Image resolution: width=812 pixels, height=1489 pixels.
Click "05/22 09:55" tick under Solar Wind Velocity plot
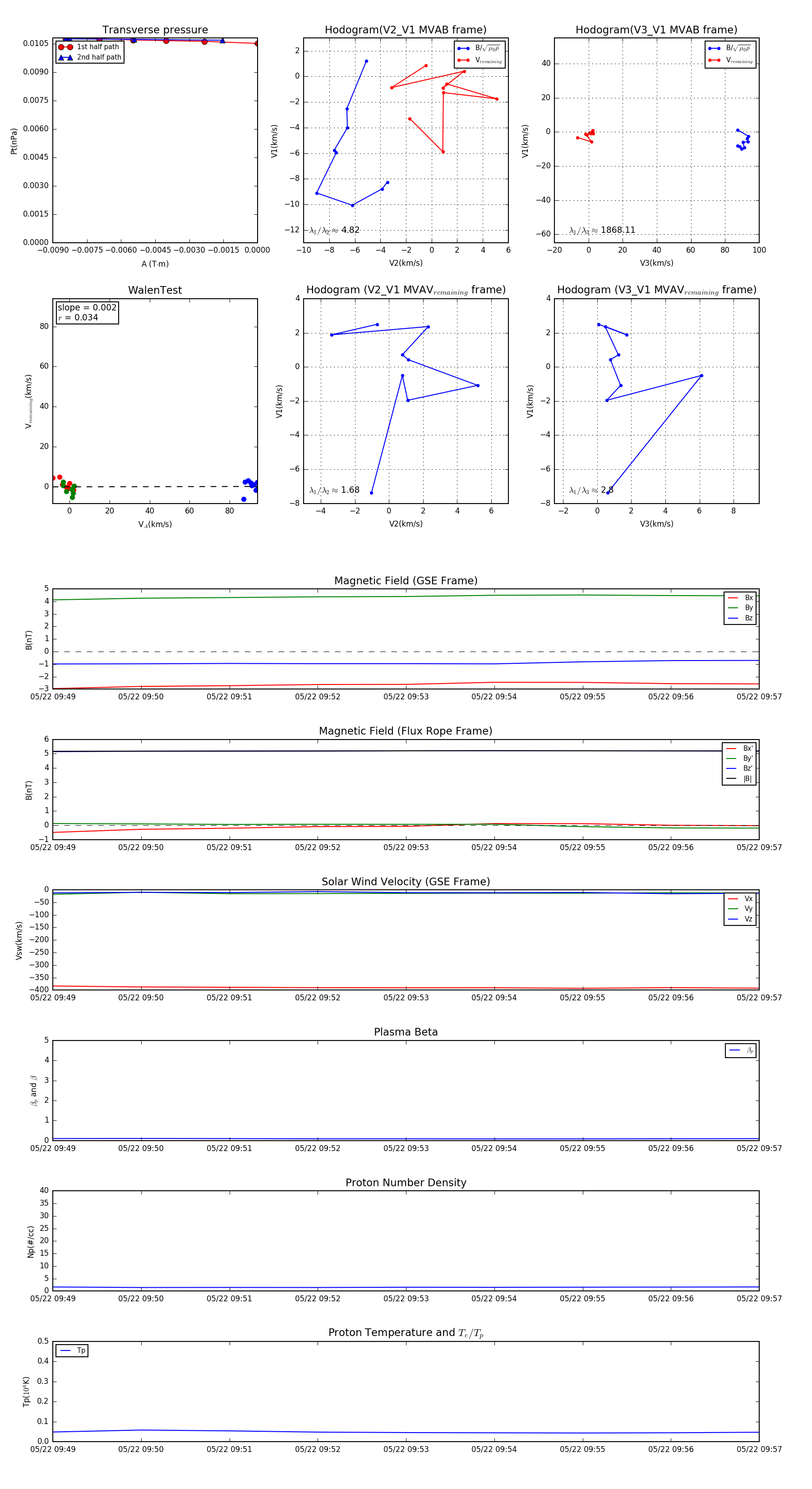coord(582,998)
